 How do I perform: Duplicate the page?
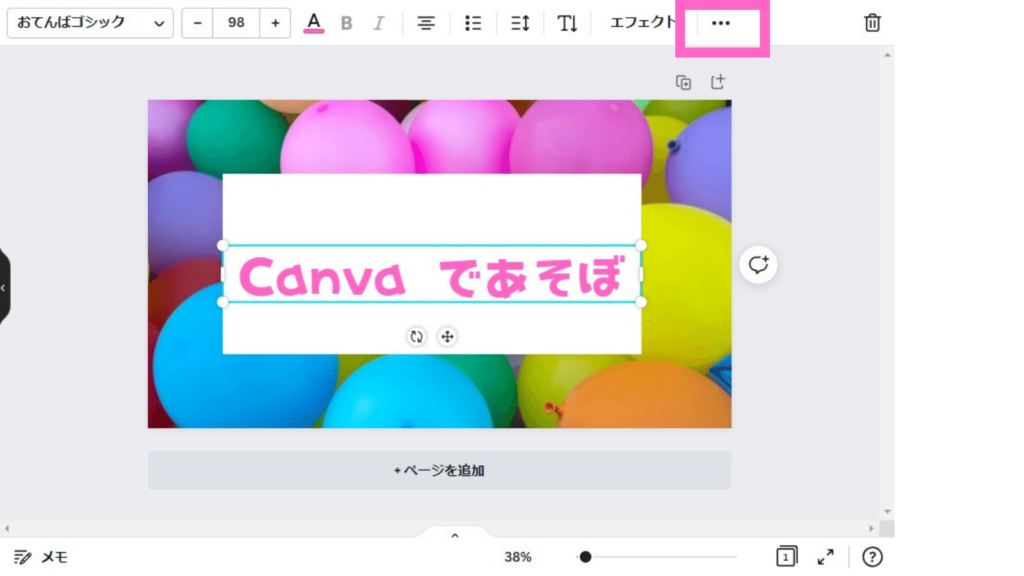tap(684, 82)
